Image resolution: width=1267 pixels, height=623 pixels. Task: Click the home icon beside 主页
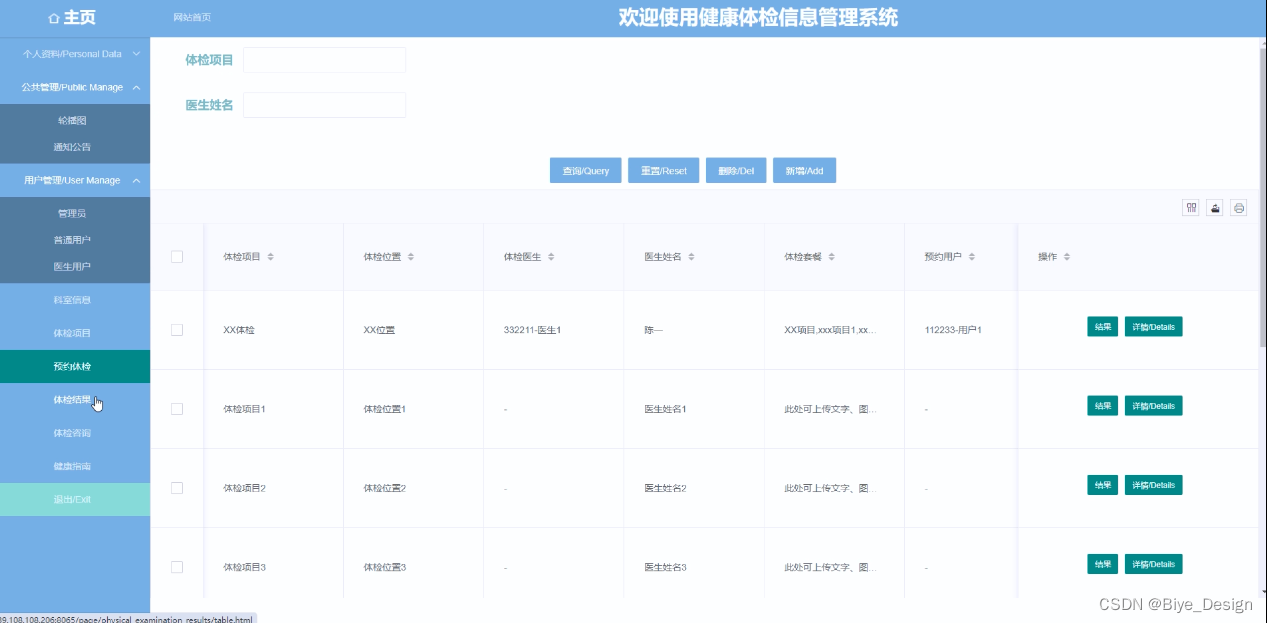click(54, 18)
